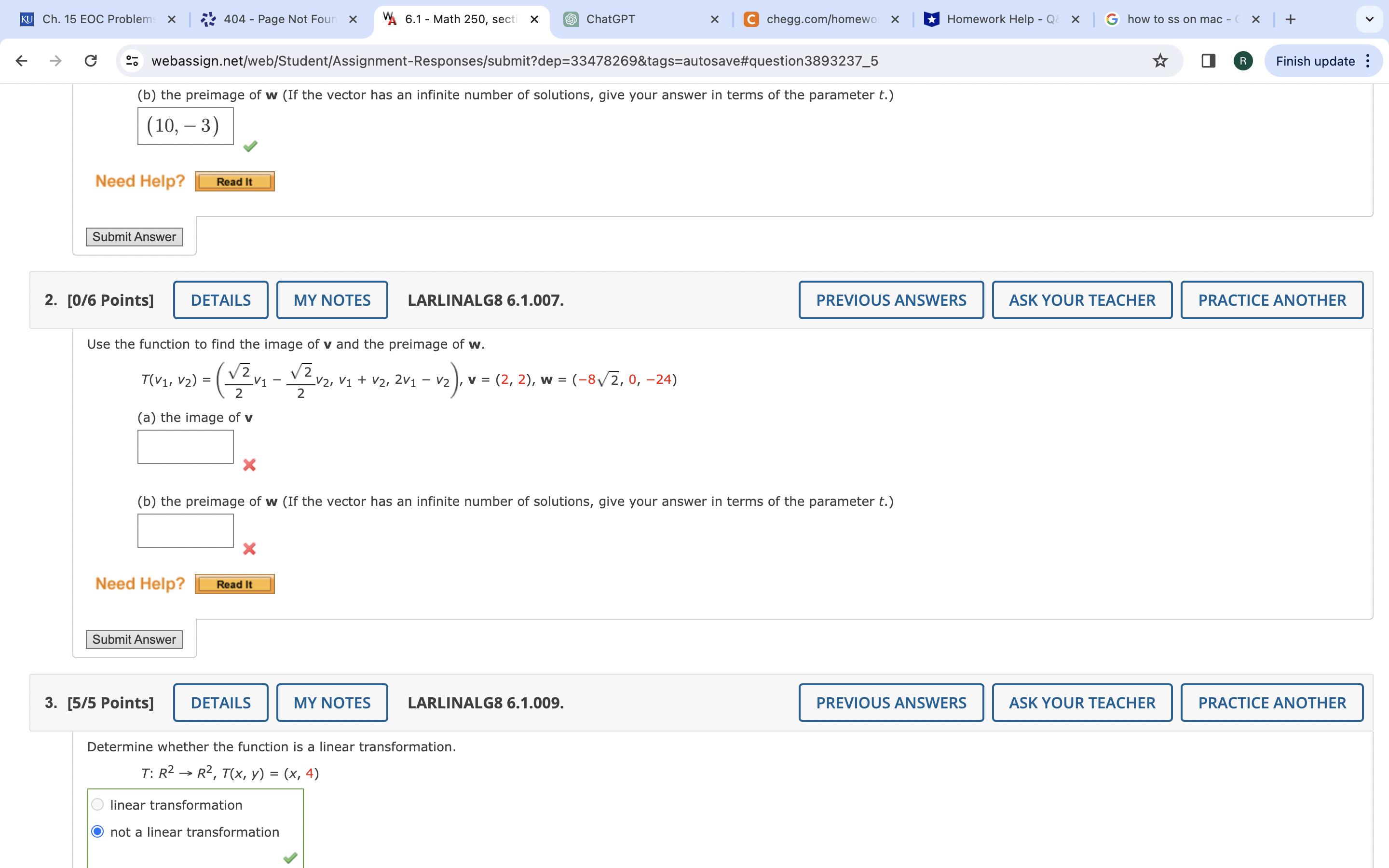The width and height of the screenshot is (1389, 868).
Task: Expand DETAILS for question 2
Action: (x=220, y=300)
